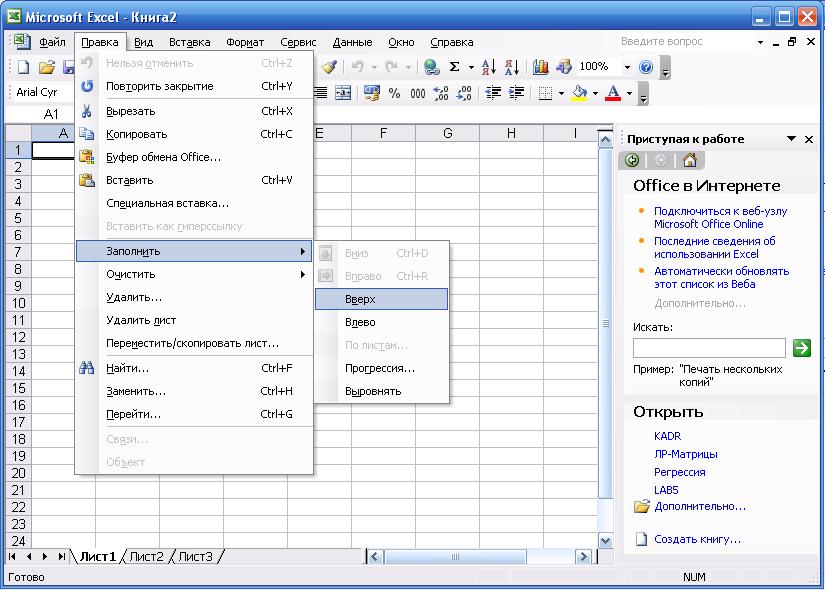Viewport: 825px width, 590px height.
Task: Click the Insert Hyperlink globe icon
Action: [x=431, y=67]
